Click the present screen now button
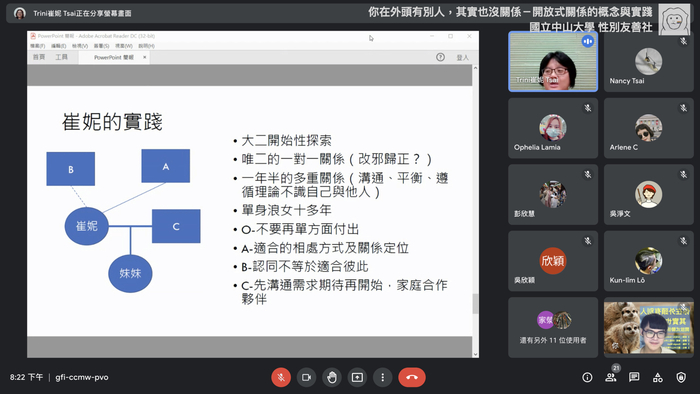The width and height of the screenshot is (700, 394). [357, 377]
